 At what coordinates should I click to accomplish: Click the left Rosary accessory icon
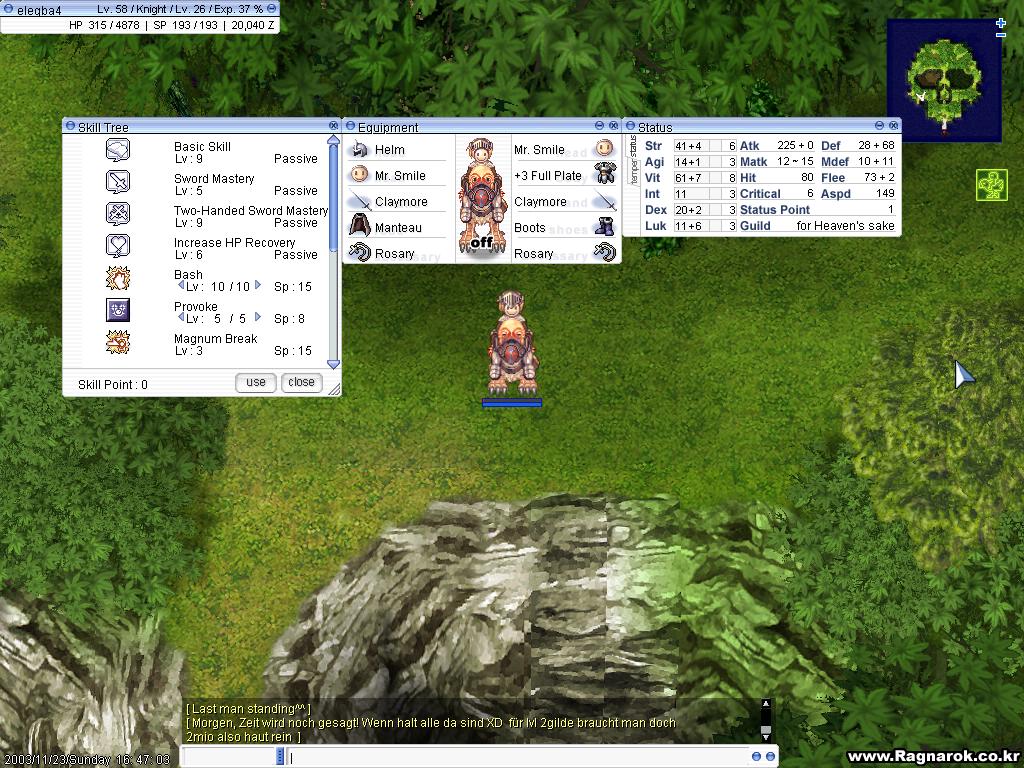point(359,252)
